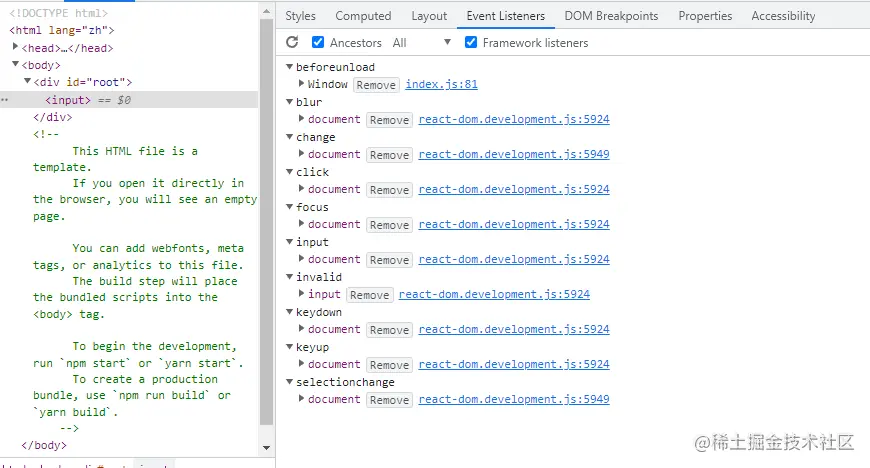Toggle the Ancestors checkbox

pos(318,42)
